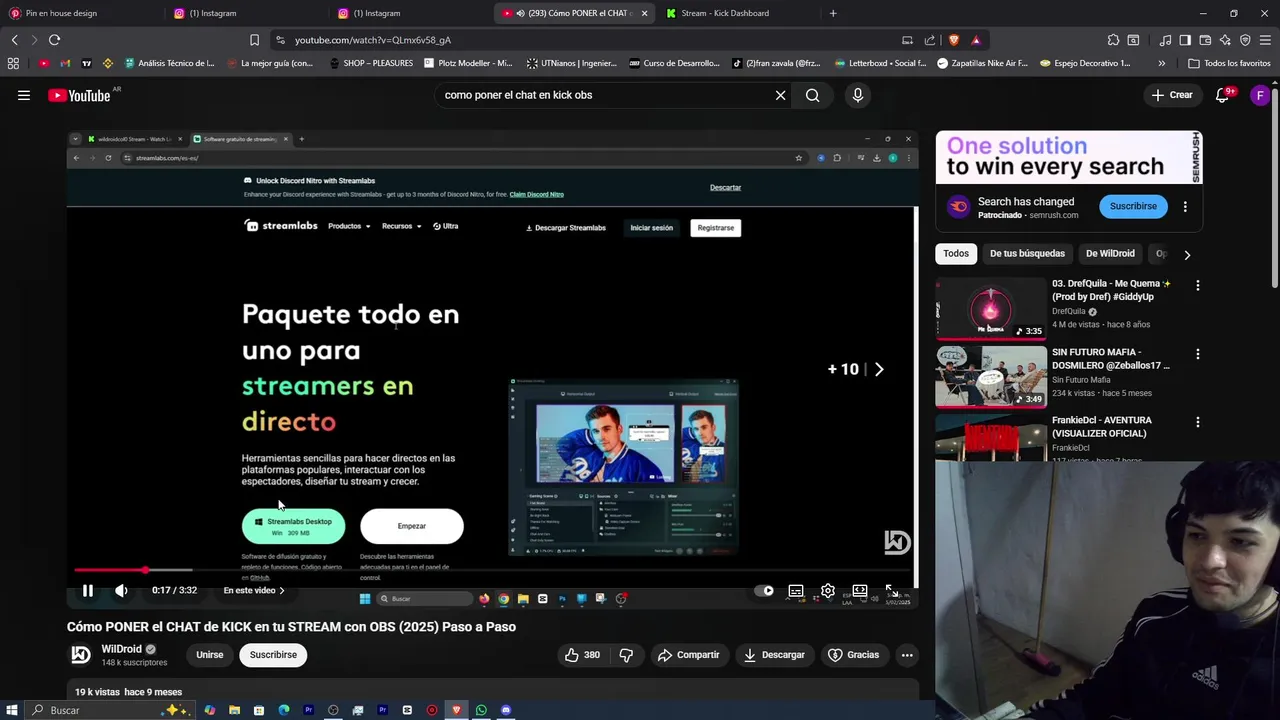The image size is (1280, 720).
Task: Open options for FrankieDcl AVENTURA video
Action: [x=1198, y=423]
